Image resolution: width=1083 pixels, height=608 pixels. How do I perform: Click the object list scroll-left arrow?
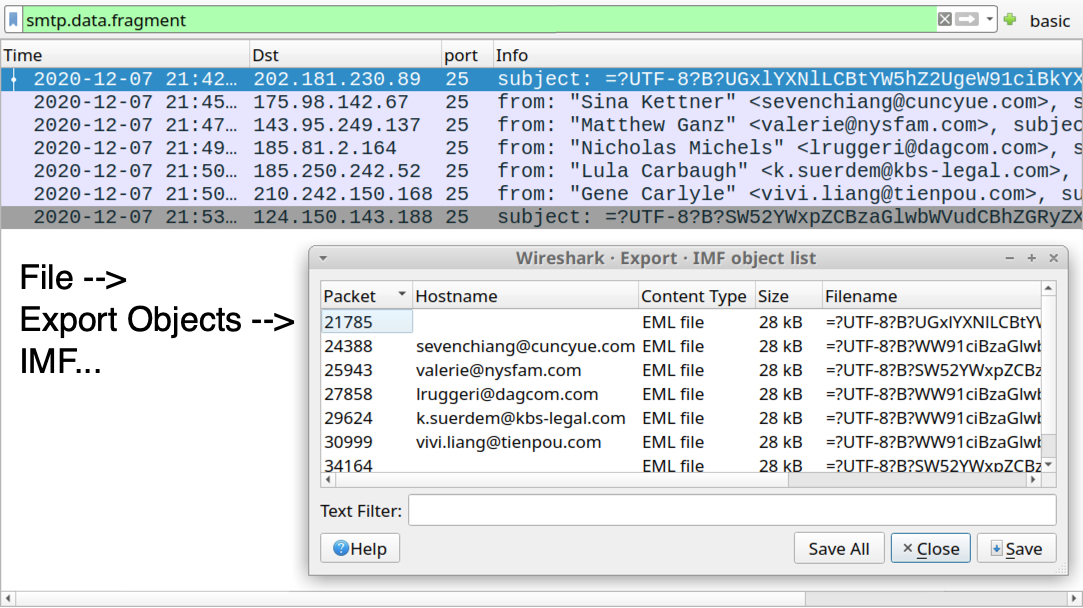pyautogui.click(x=328, y=479)
